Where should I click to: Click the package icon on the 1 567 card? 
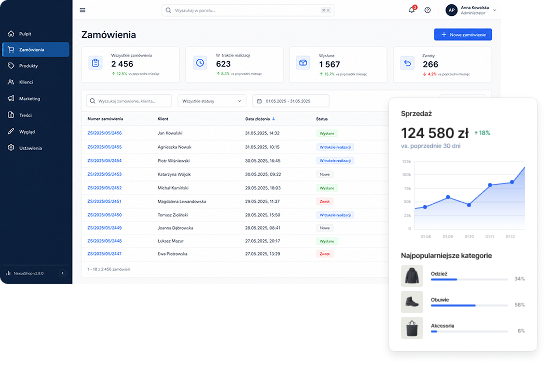[303, 63]
